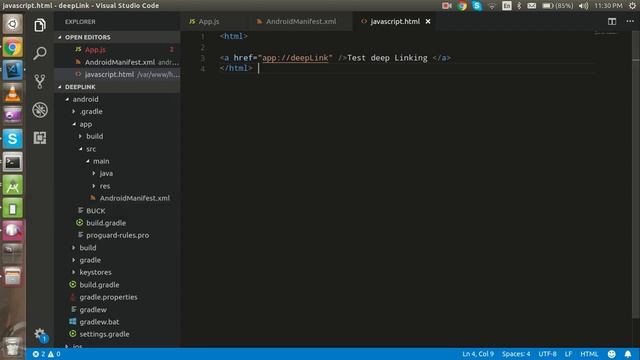Click the clock in top bar

click(608, 6)
